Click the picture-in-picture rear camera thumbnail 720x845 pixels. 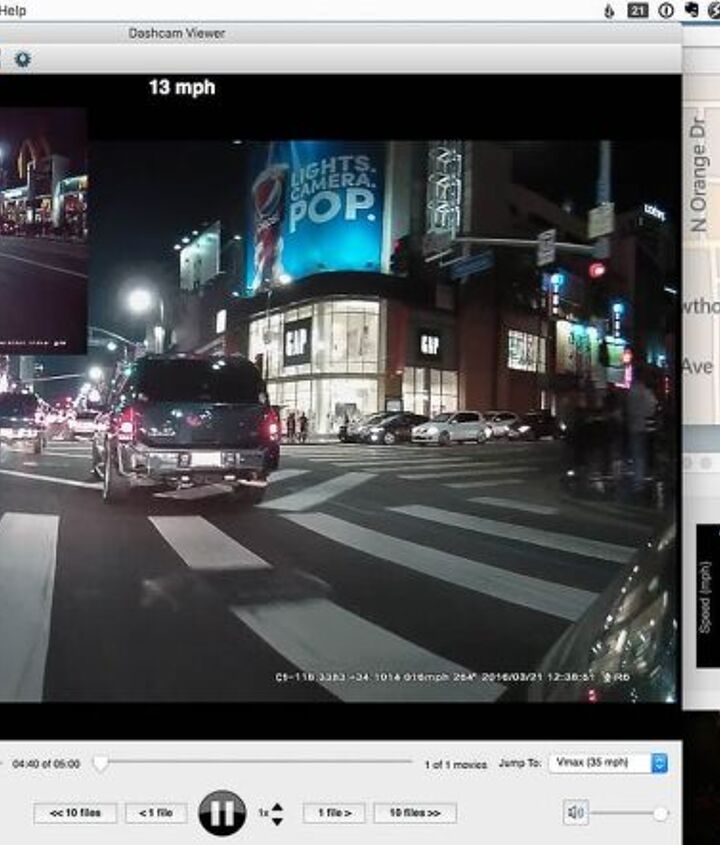[x=43, y=230]
